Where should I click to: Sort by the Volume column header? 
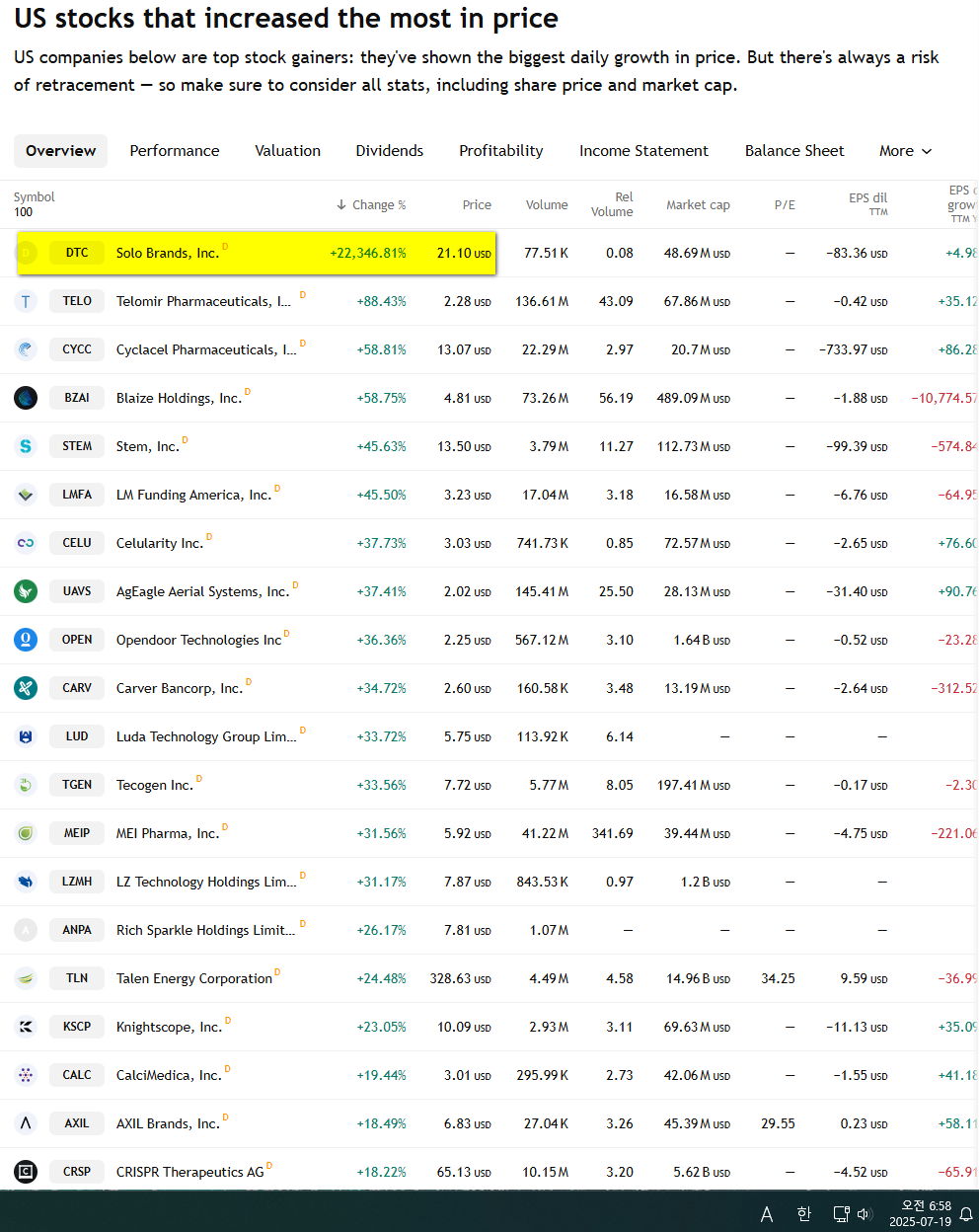547,205
